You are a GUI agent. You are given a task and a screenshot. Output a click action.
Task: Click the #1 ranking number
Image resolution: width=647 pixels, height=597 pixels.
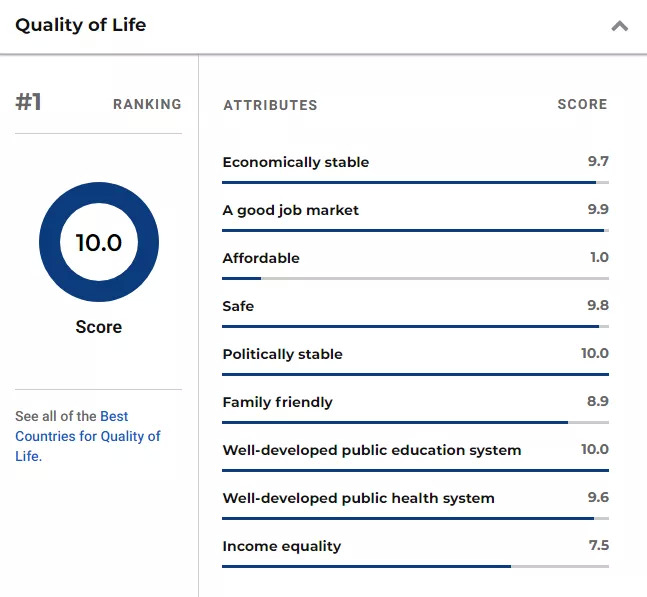29,103
